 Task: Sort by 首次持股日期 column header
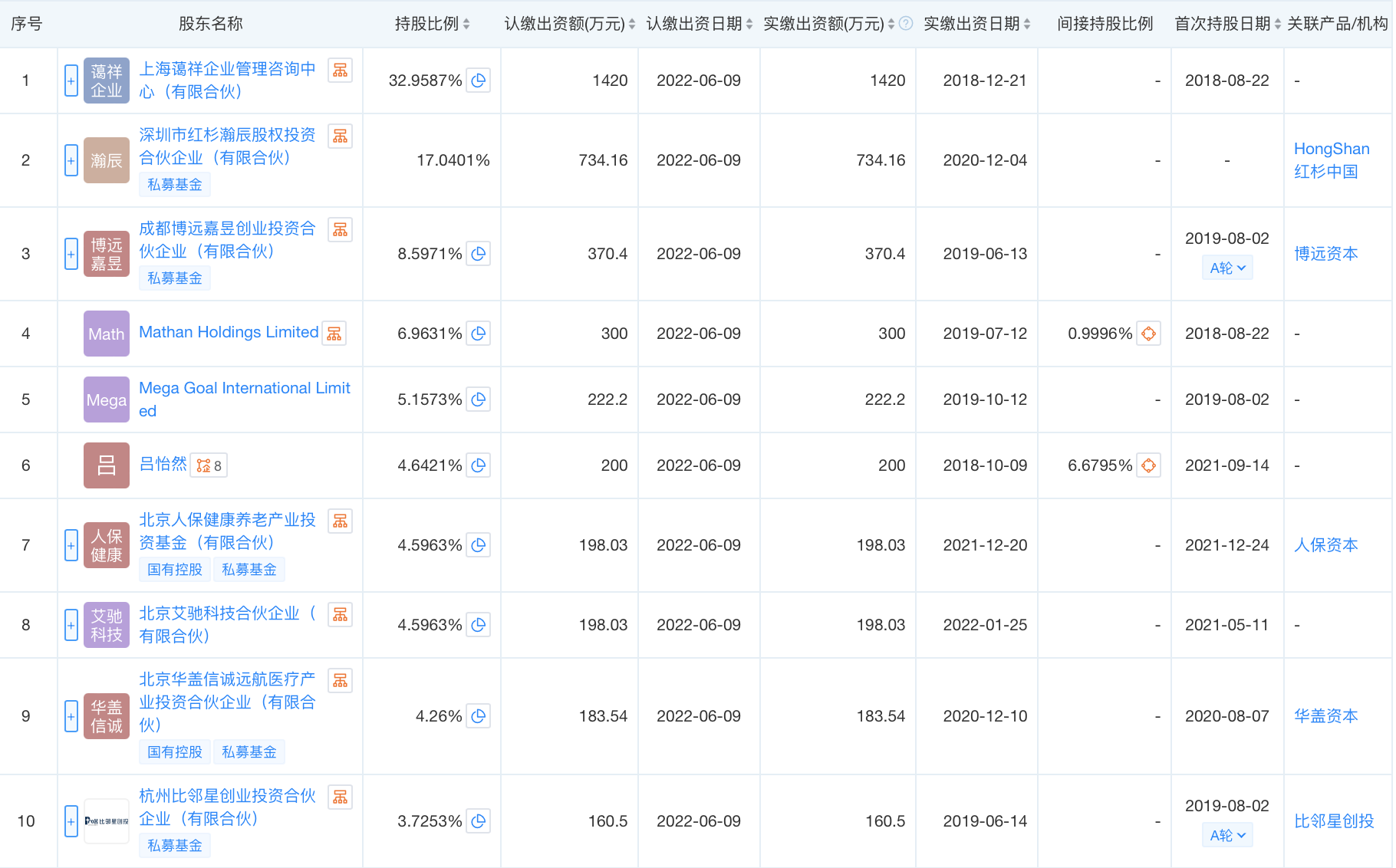(1227, 24)
